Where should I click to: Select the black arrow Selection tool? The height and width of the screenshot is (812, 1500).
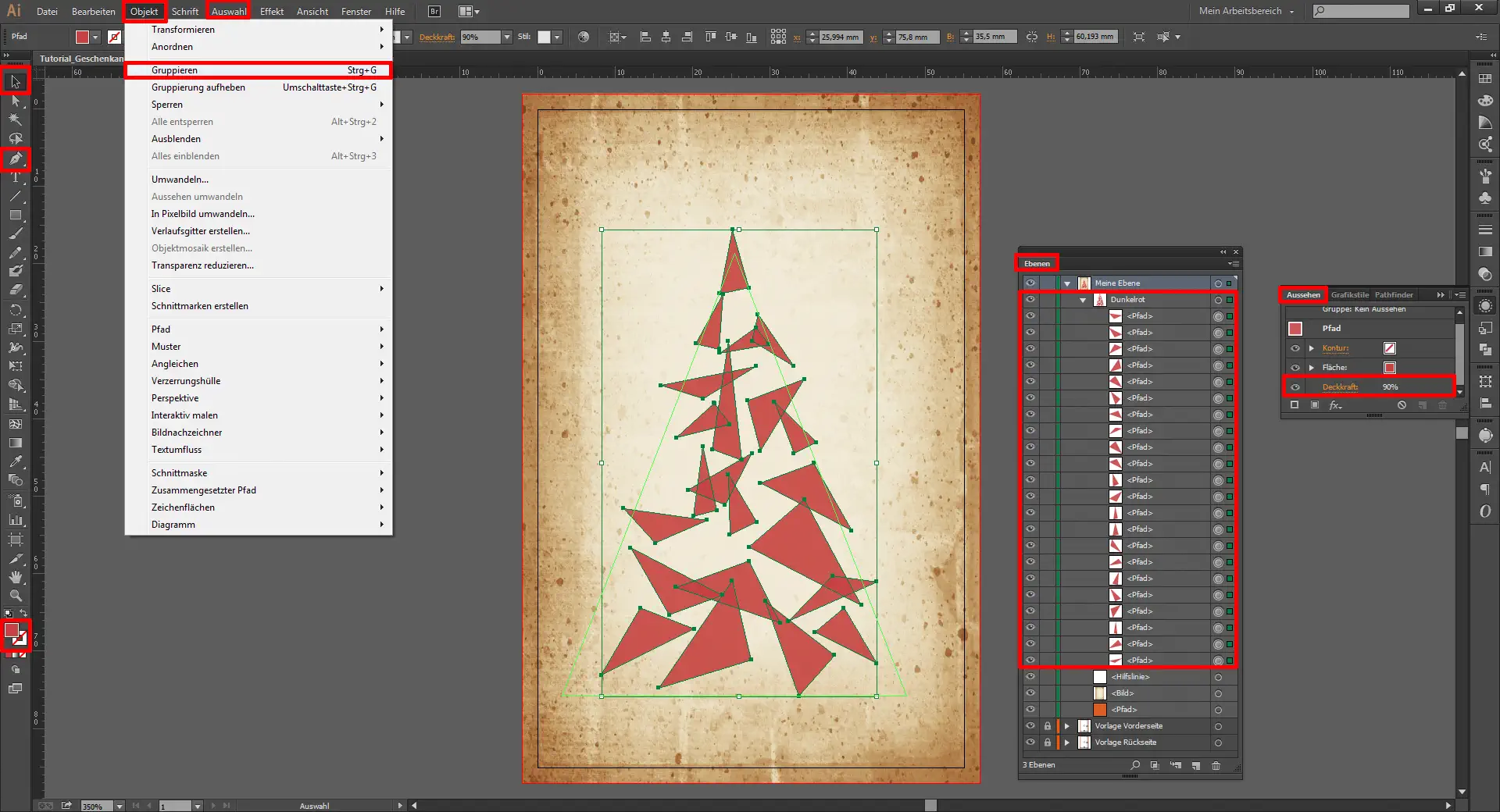tap(15, 81)
